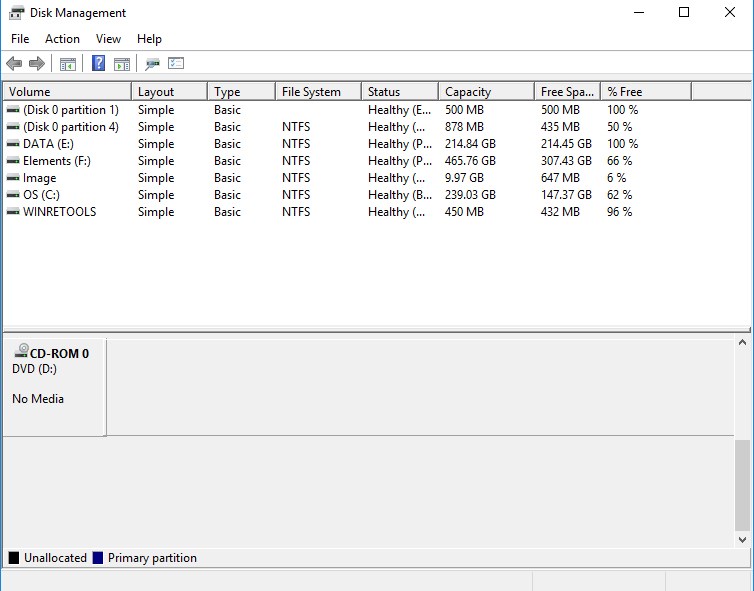The width and height of the screenshot is (754, 591).
Task: Click the scroll up arrow in disk pane
Action: point(742,342)
